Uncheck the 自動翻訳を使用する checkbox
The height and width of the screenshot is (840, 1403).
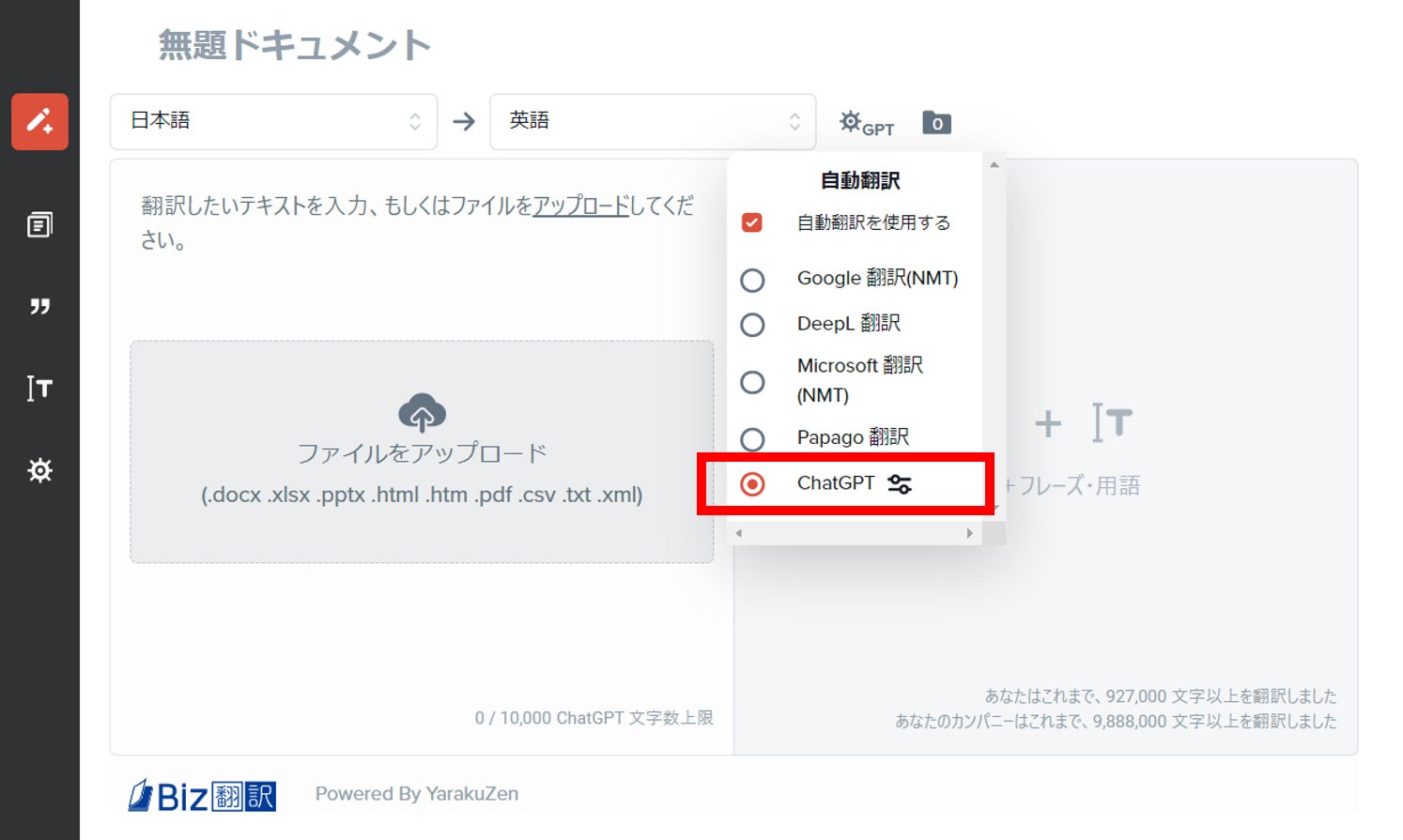751,222
